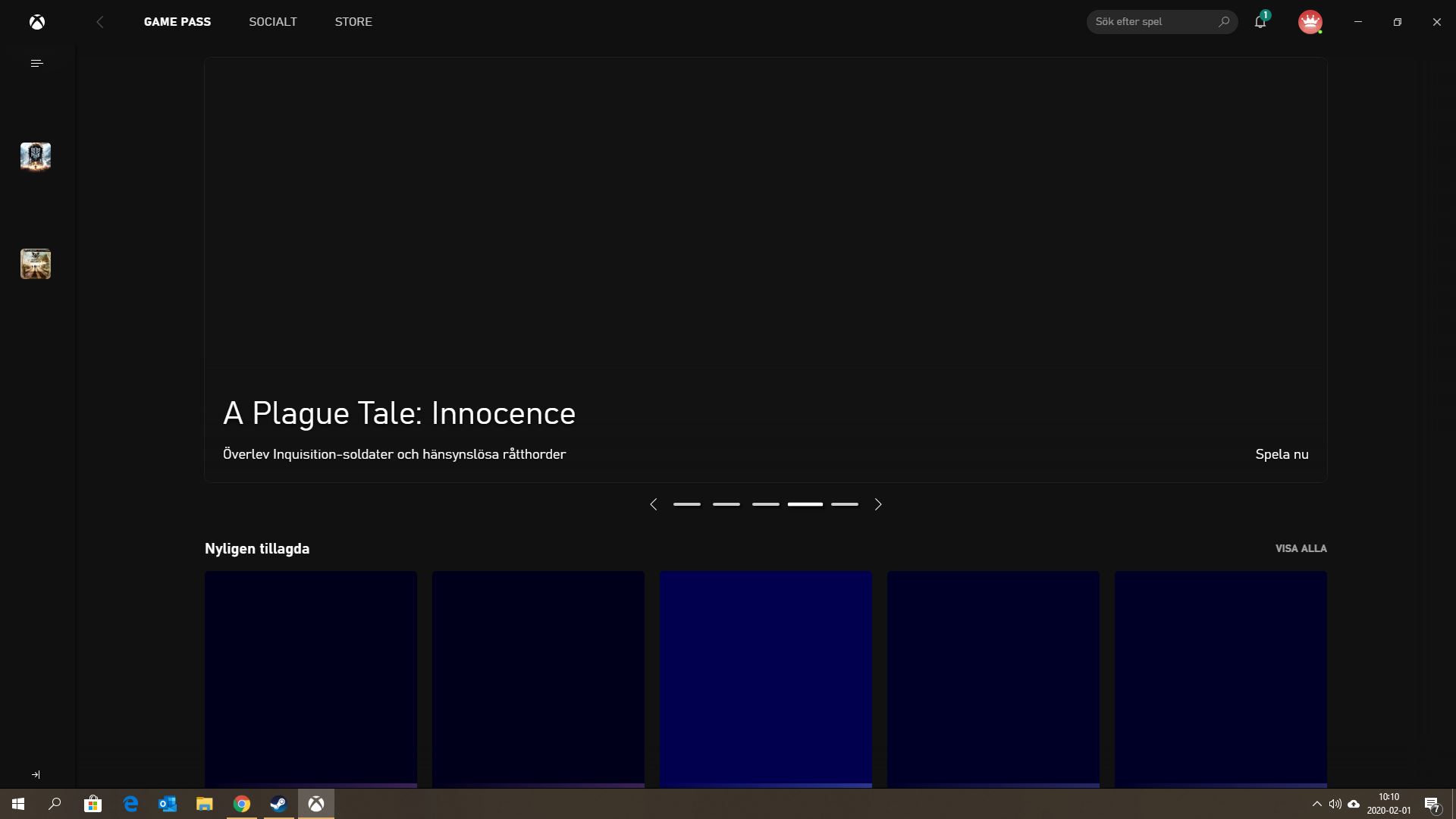Open the Windows Start menu
Screen dimensions: 1456x819
[x=18, y=804]
